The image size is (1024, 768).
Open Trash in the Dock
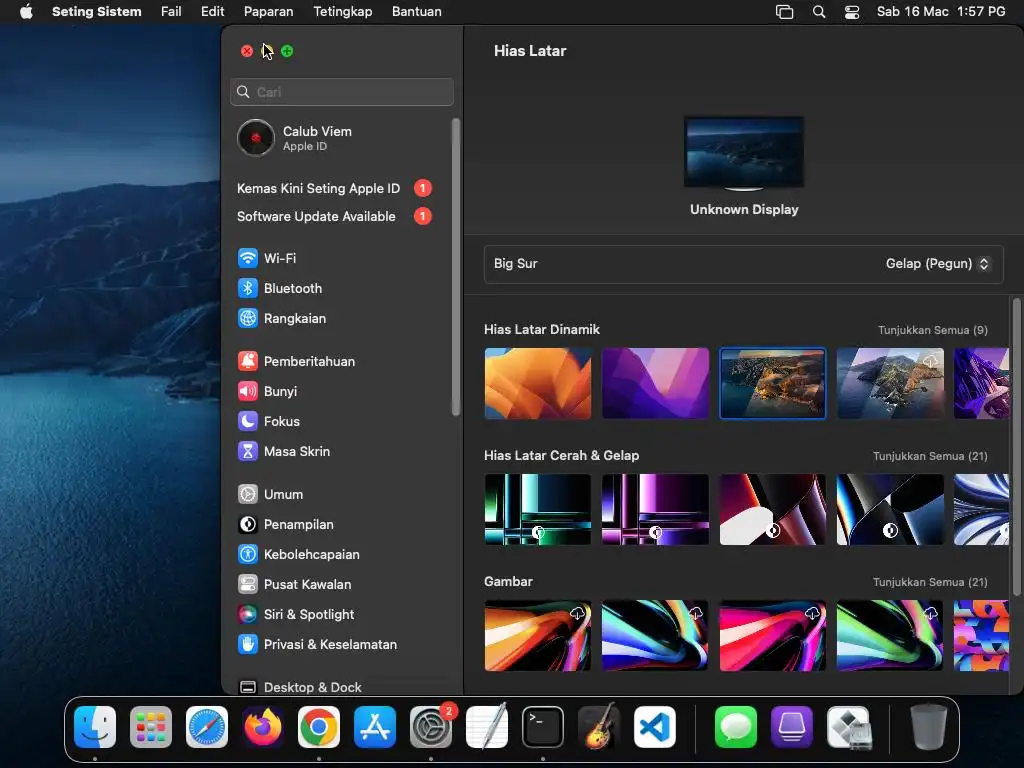(x=928, y=727)
